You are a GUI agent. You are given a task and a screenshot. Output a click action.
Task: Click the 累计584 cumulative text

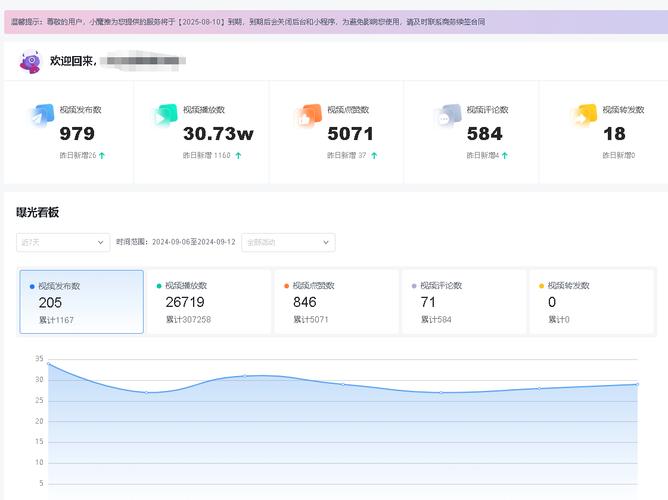pyautogui.click(x=436, y=319)
